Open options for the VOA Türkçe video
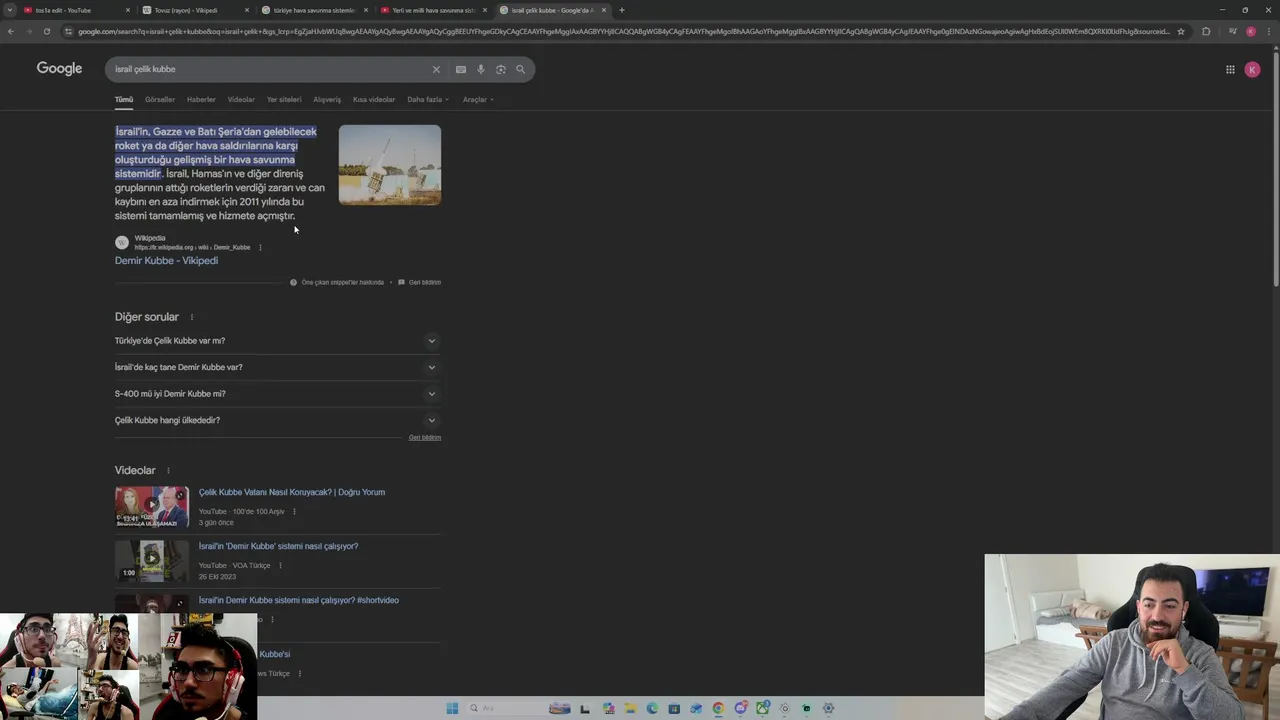1280x720 pixels. click(280, 565)
